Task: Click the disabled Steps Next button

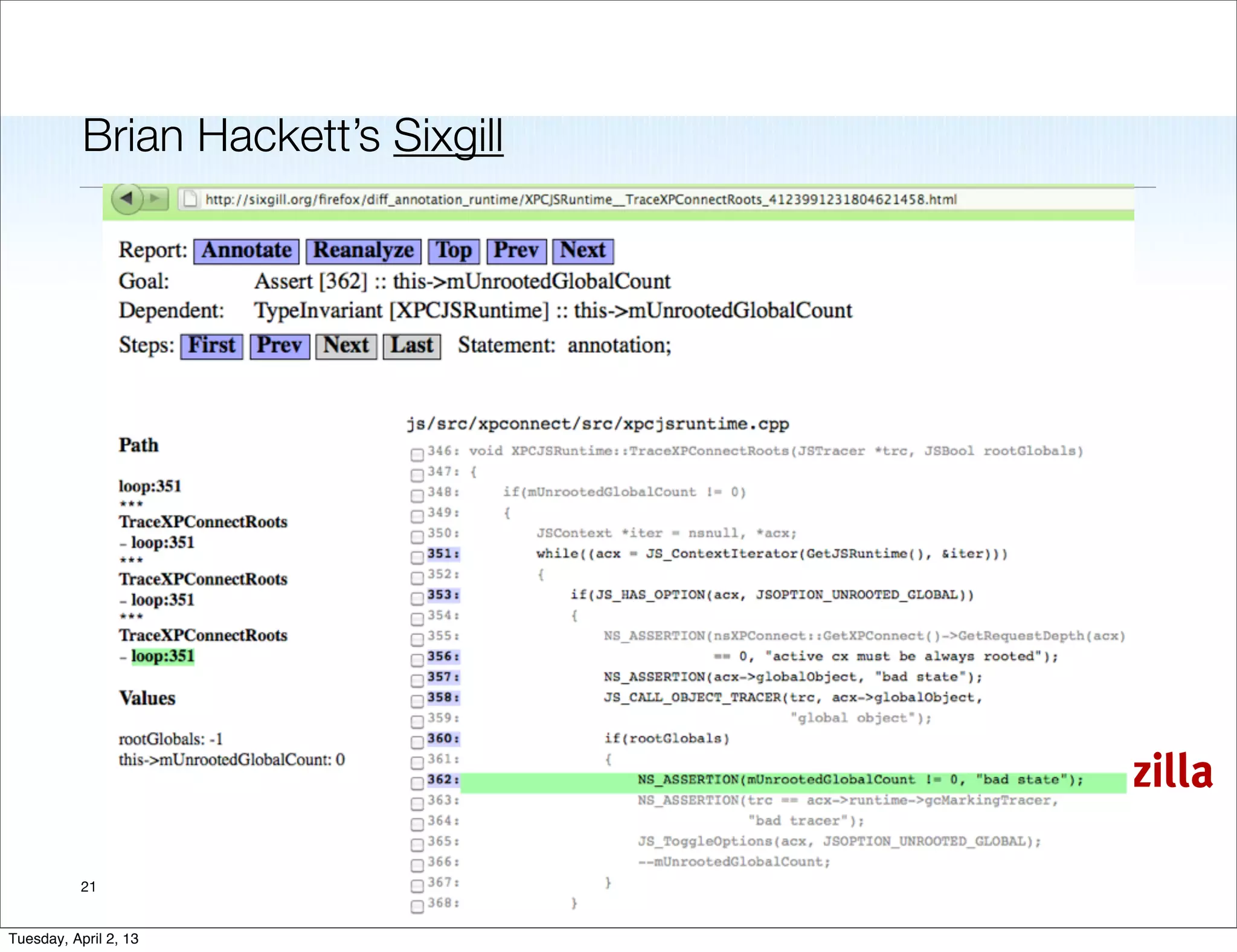Action: pos(346,346)
